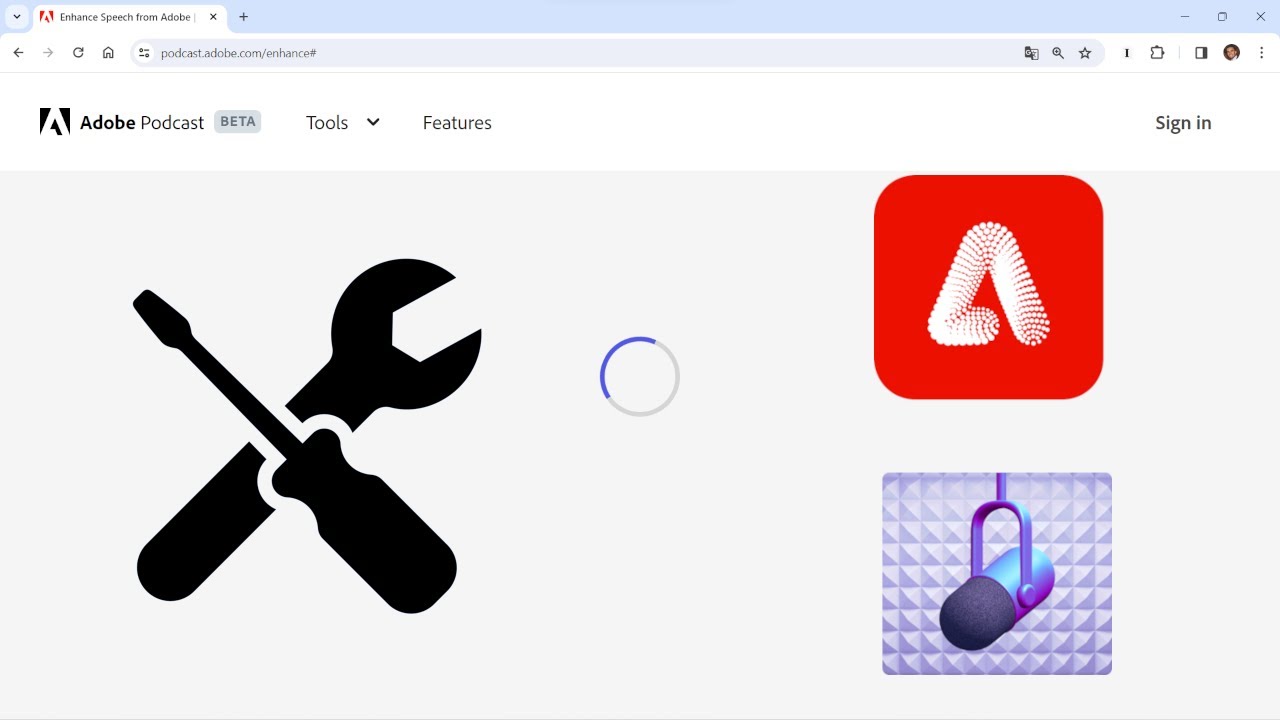Click the I-beam extension icon in toolbar
Screen dimensions: 1280x720
click(1127, 53)
